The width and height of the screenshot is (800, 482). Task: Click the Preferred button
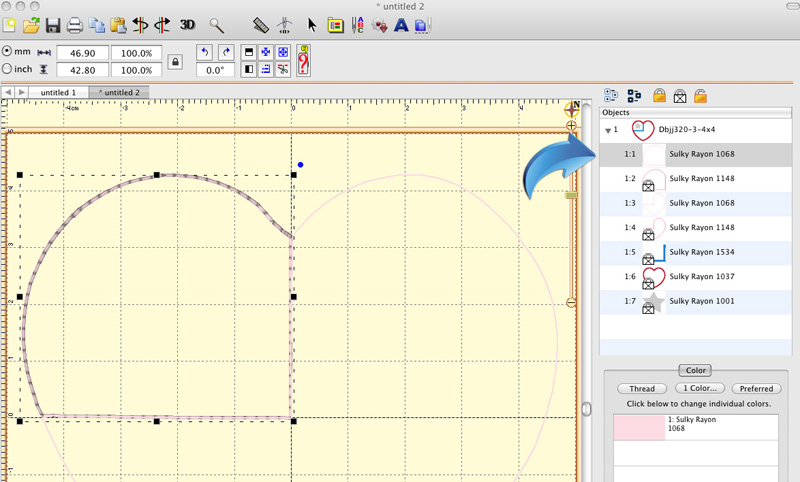[x=757, y=389]
